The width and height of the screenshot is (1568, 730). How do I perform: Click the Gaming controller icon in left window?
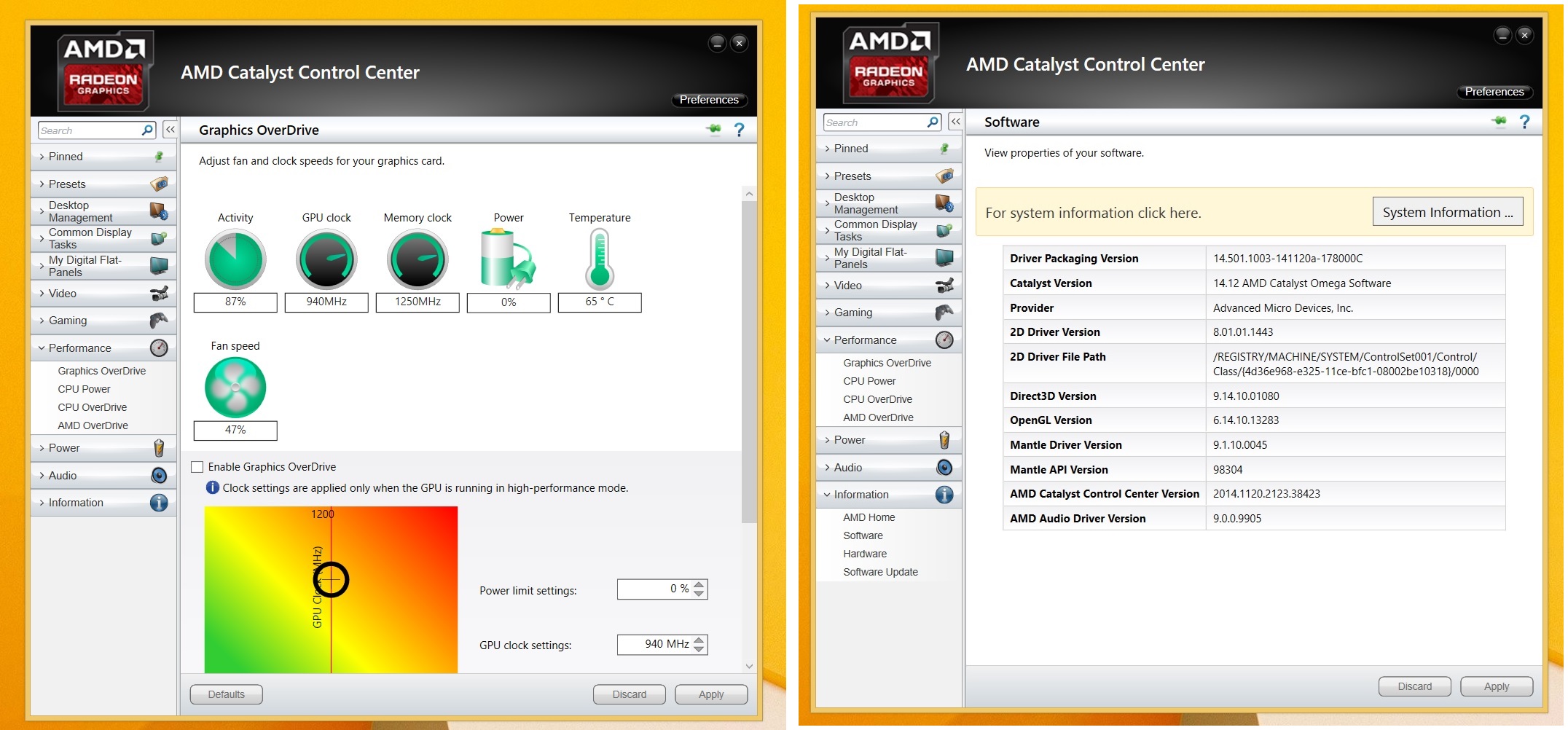(x=159, y=321)
